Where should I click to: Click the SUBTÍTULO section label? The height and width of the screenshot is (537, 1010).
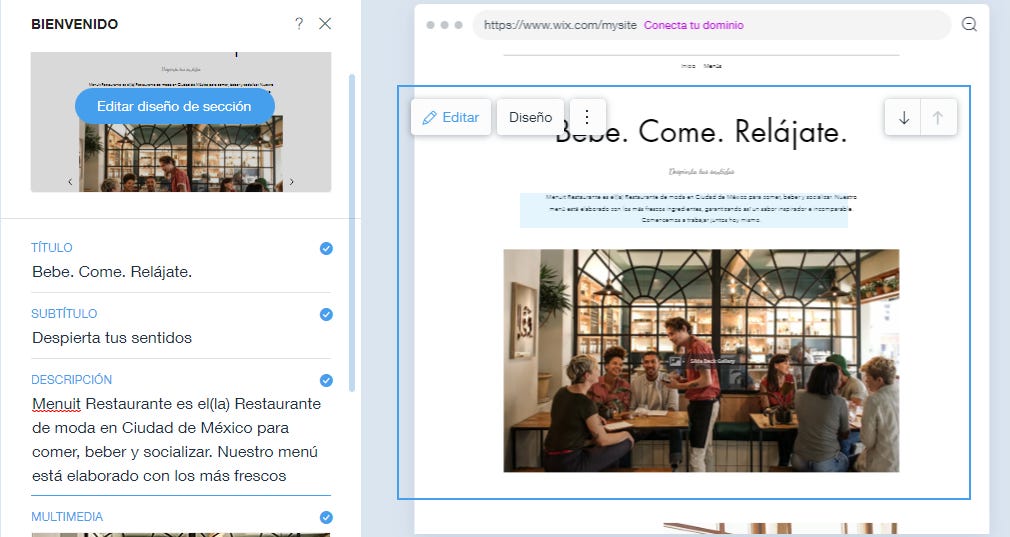pyautogui.click(x=64, y=314)
